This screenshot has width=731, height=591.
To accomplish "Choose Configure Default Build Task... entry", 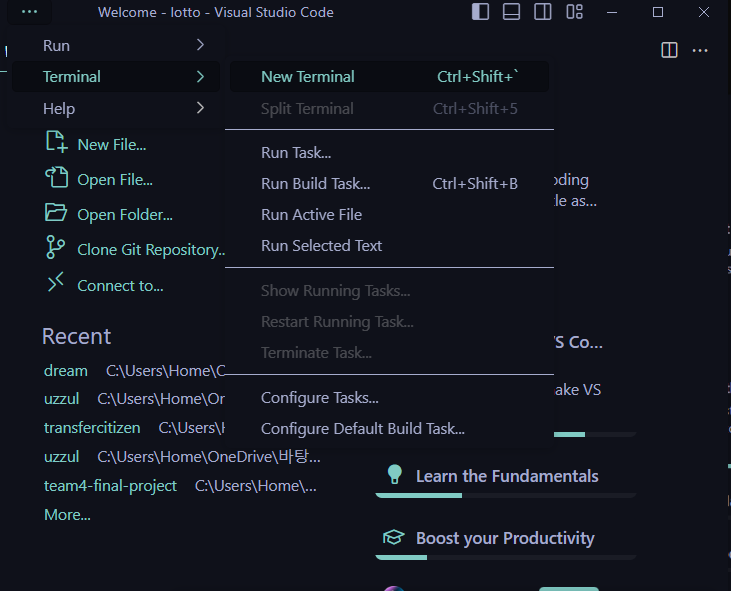I will pos(389,428).
